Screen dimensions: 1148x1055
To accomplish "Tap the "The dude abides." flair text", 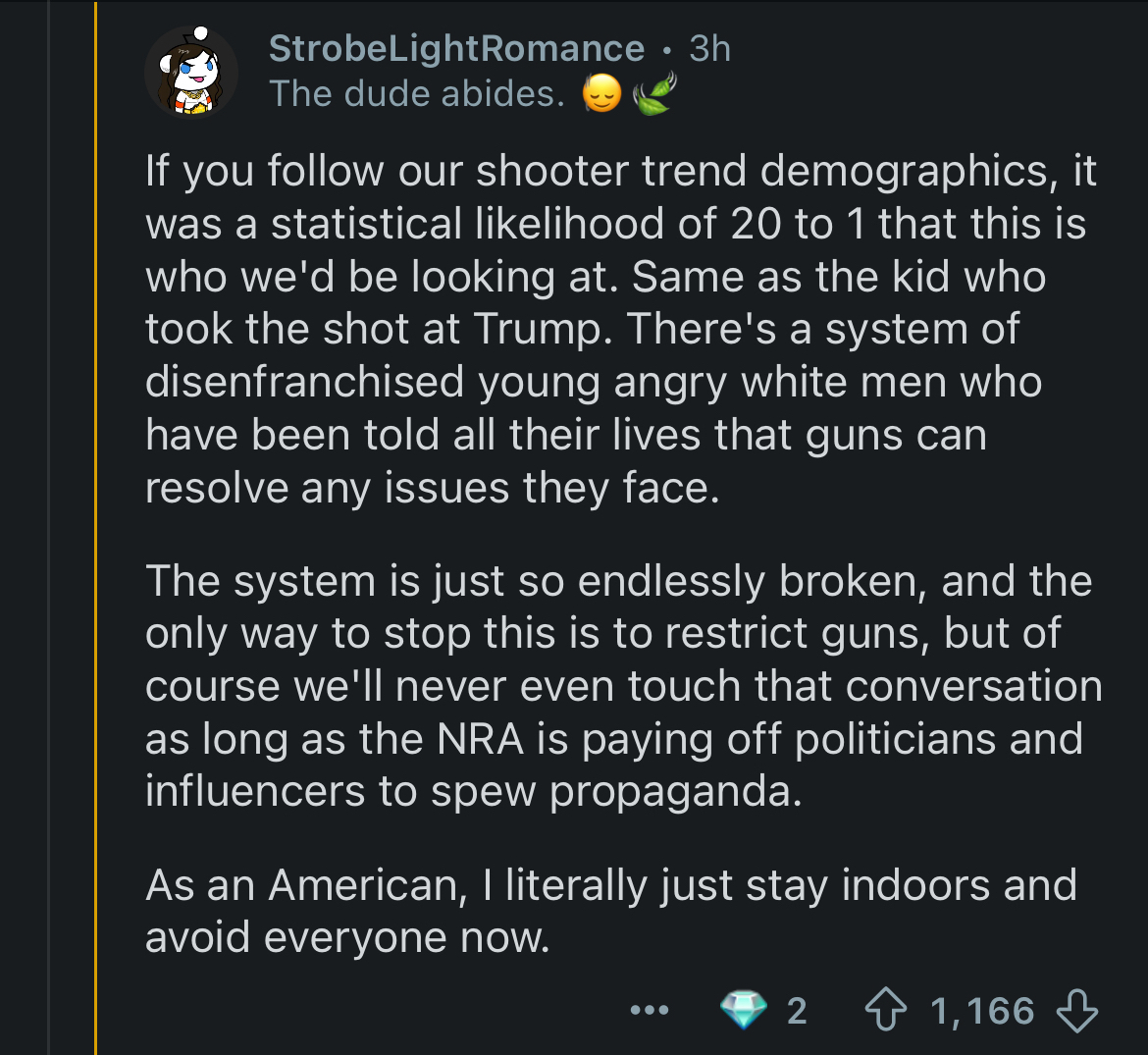I will click(417, 93).
